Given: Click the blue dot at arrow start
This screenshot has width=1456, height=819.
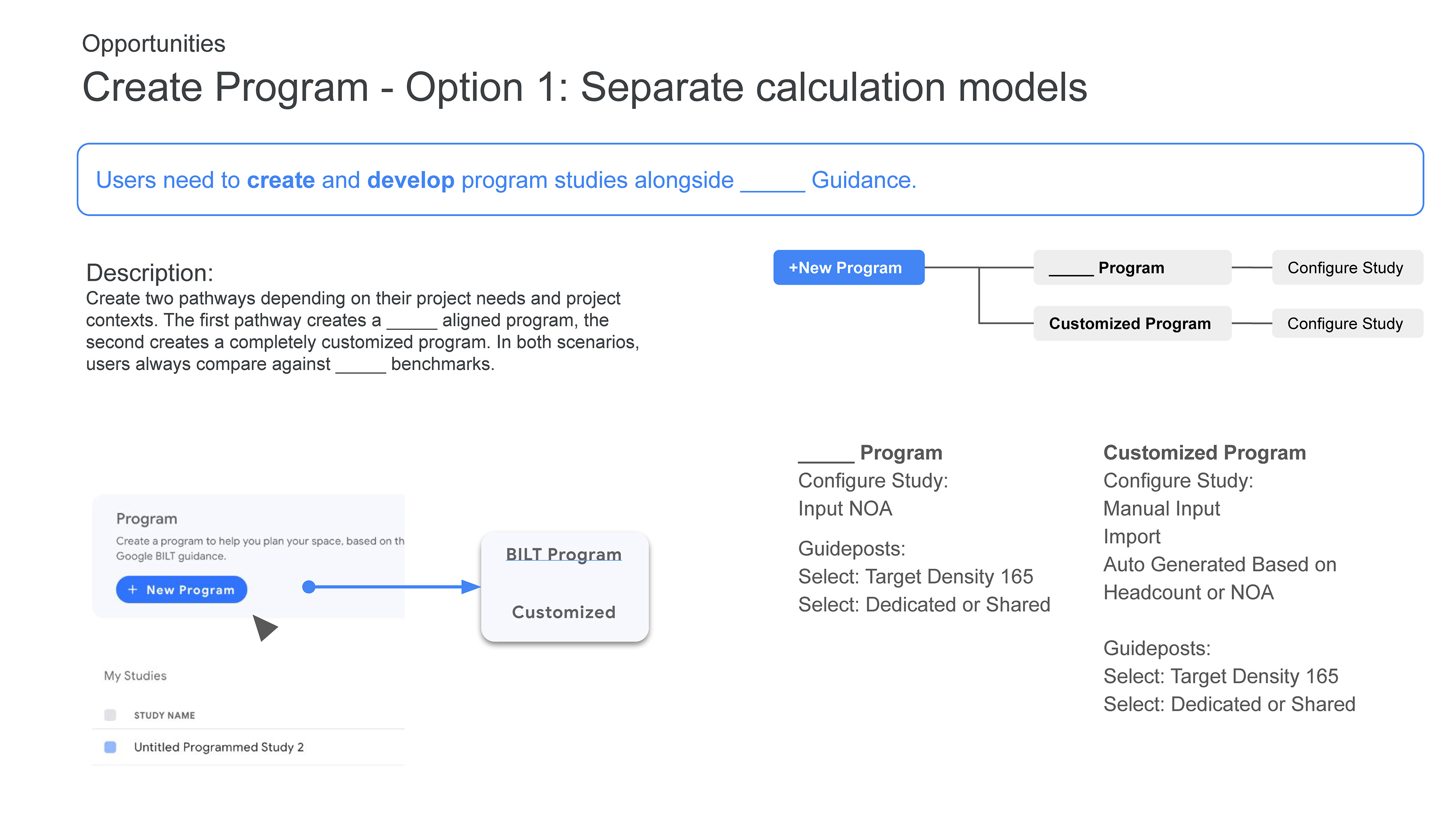Looking at the screenshot, I should click(309, 587).
